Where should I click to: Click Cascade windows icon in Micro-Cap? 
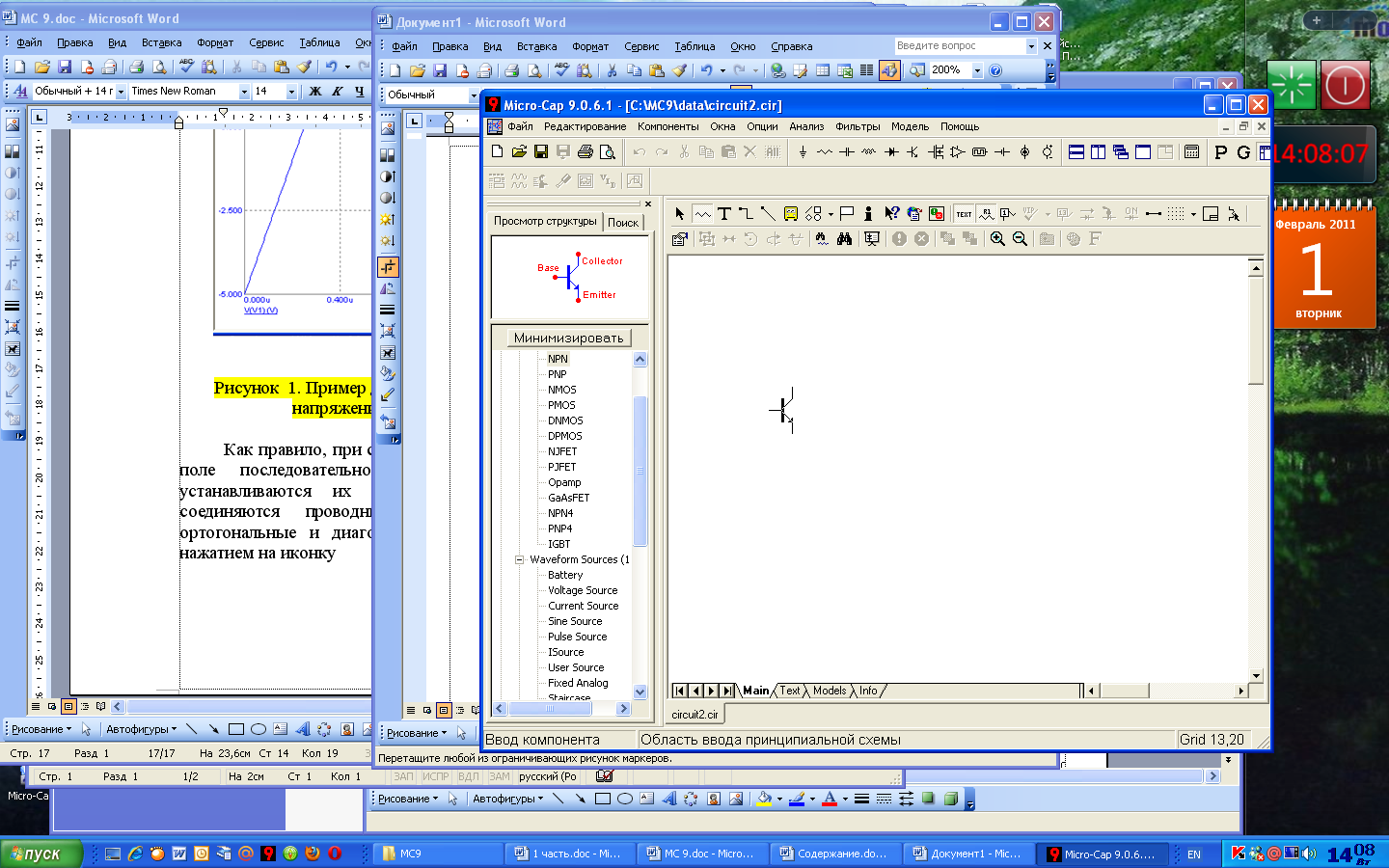[1121, 152]
